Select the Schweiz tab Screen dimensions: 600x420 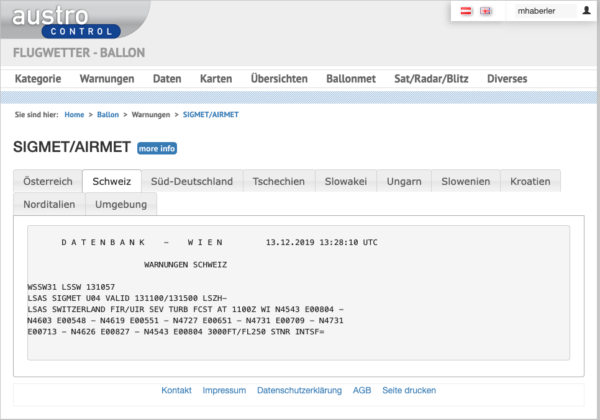pyautogui.click(x=112, y=181)
